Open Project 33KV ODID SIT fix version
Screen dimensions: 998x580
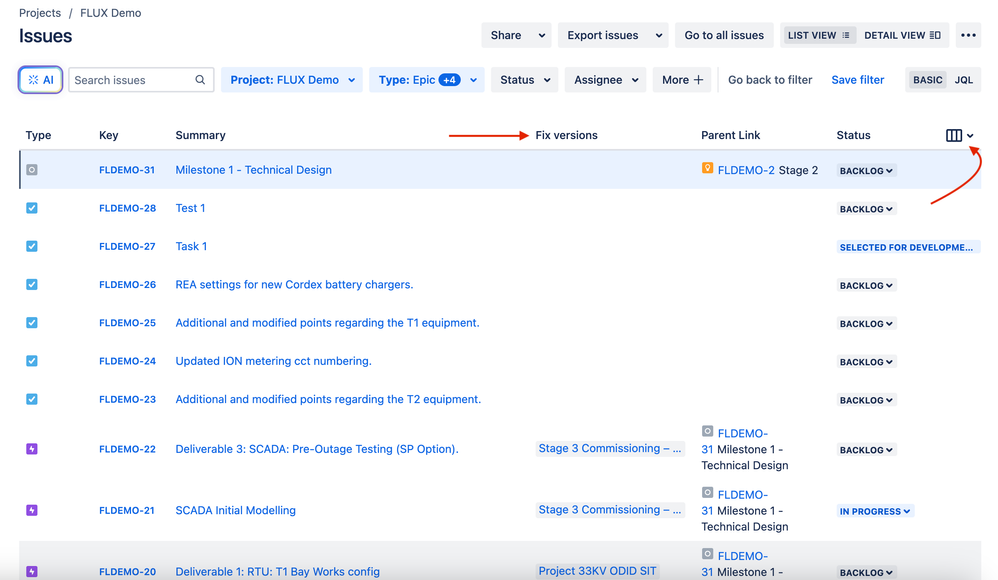coord(597,571)
